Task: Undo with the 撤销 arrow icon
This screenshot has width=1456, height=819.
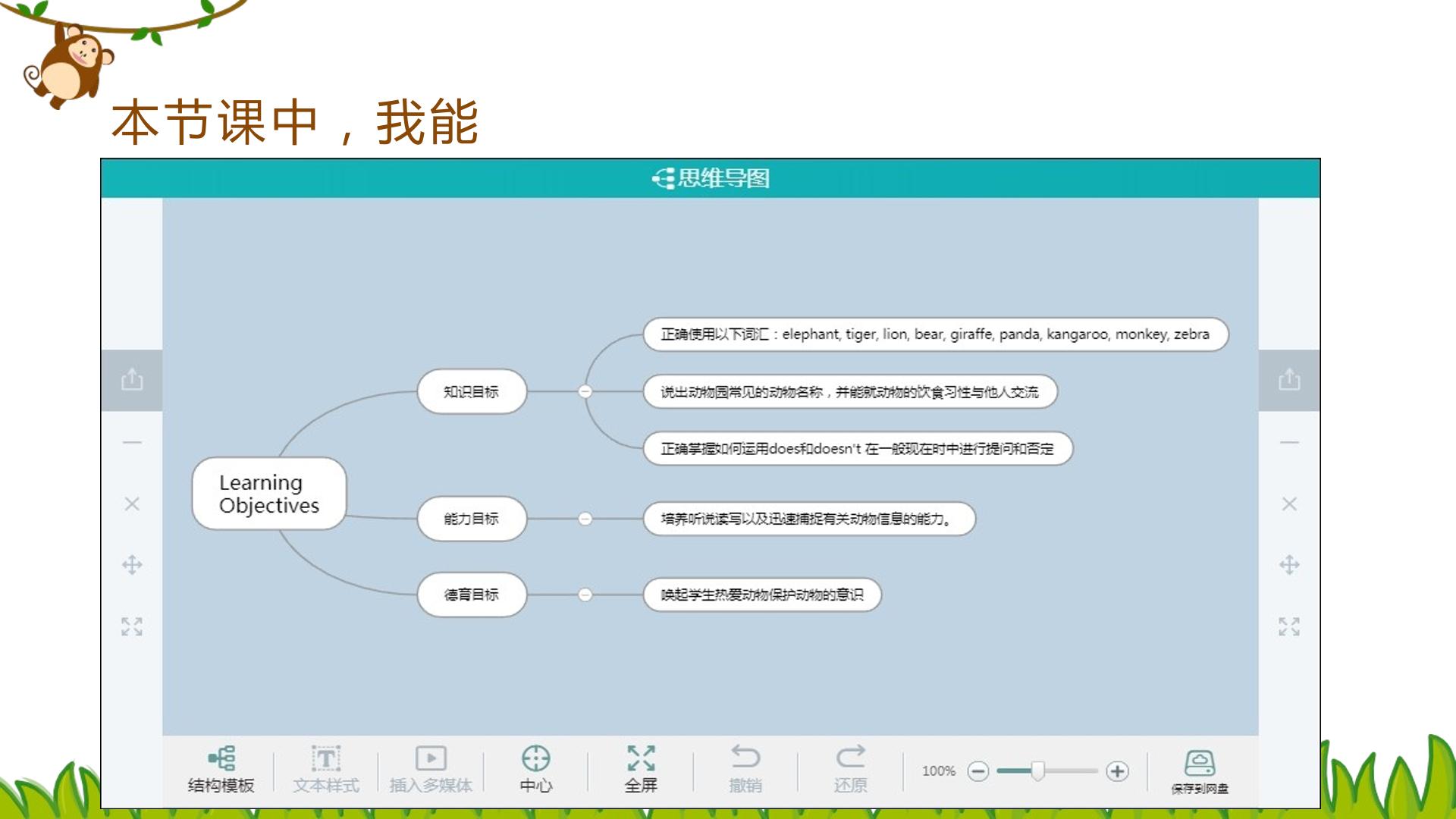Action: coord(745,757)
